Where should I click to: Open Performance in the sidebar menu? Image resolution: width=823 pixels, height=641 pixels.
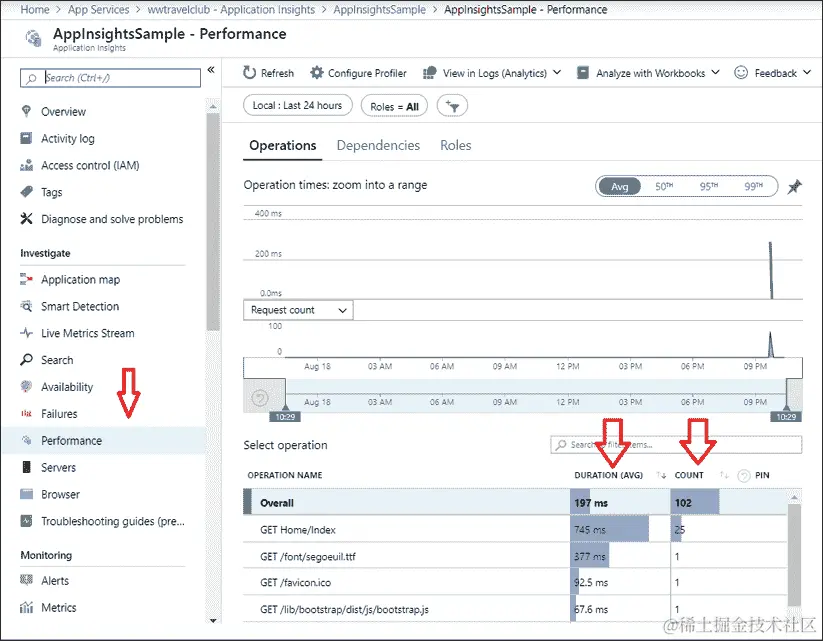[x=103, y=440]
